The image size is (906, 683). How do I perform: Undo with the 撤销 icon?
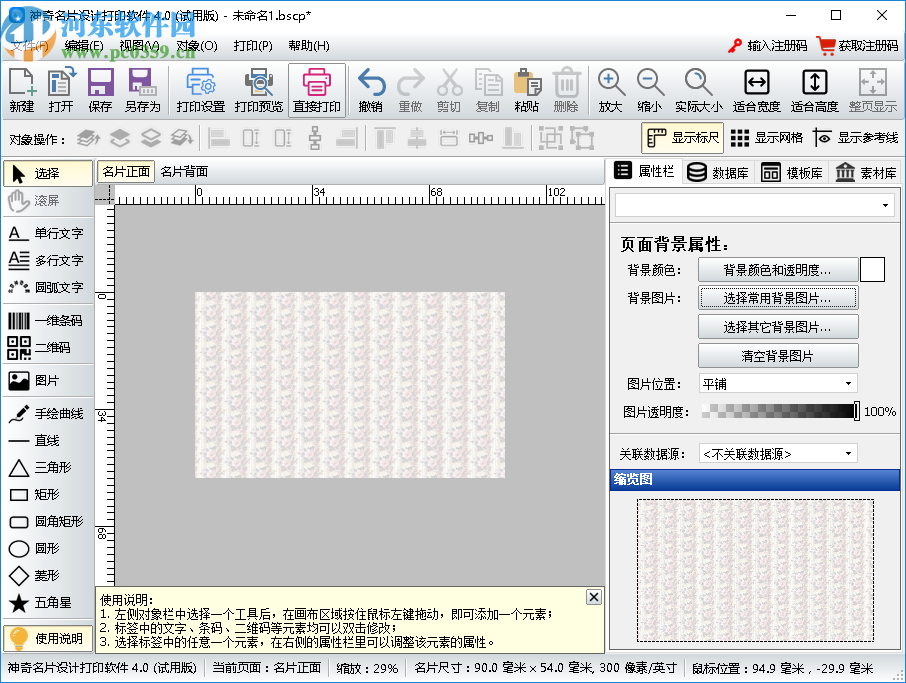[x=370, y=90]
